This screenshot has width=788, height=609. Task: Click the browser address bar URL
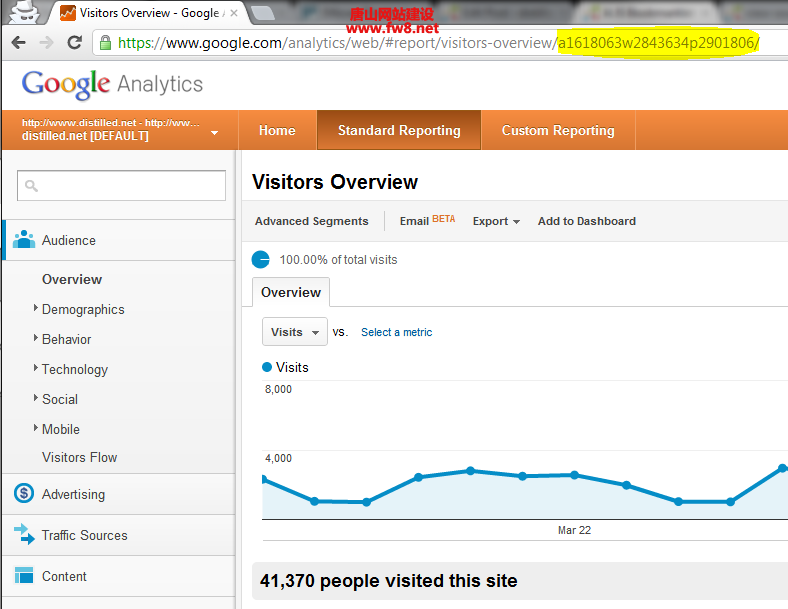coord(438,43)
